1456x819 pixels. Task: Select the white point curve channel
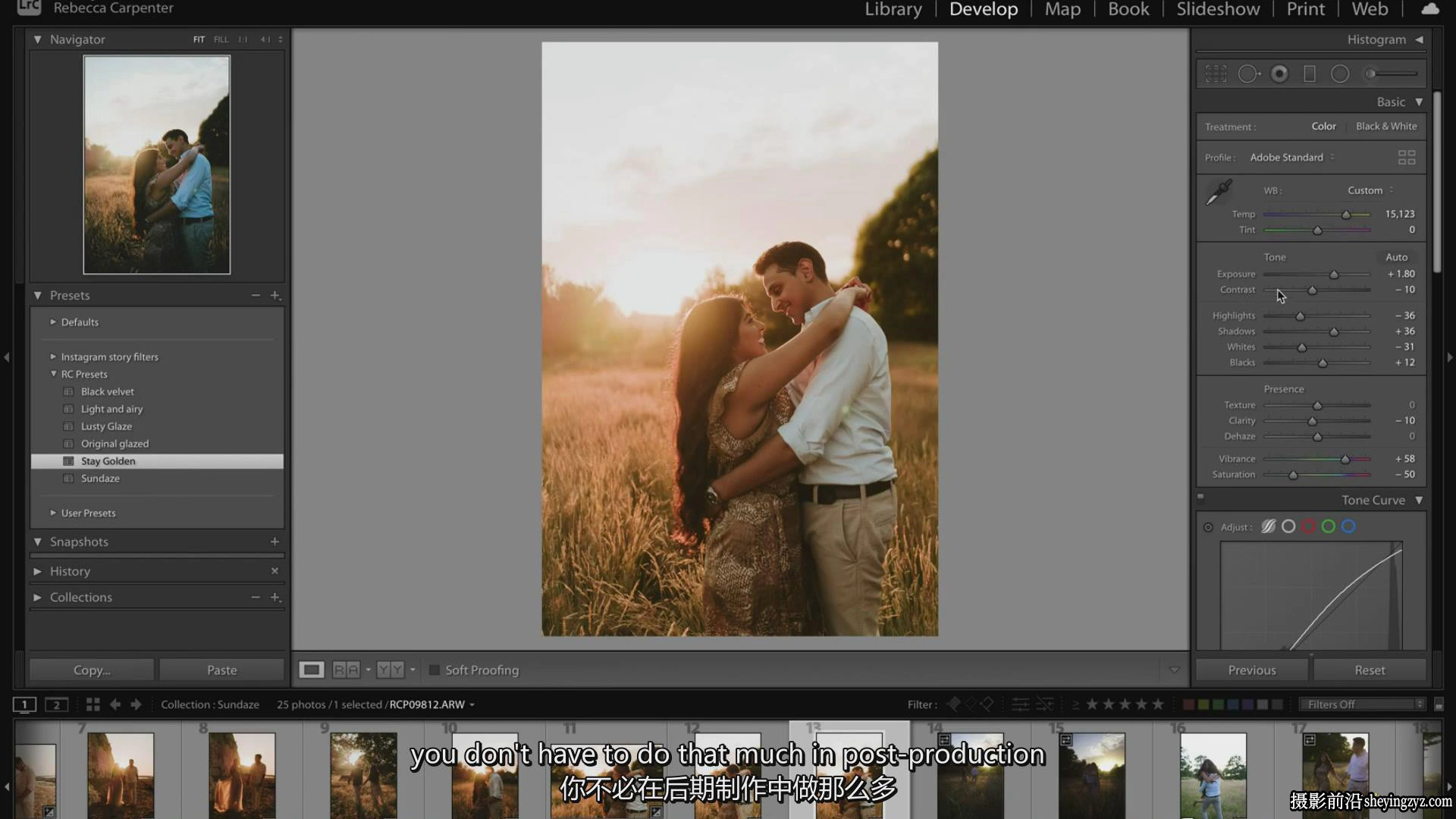pos(1288,526)
